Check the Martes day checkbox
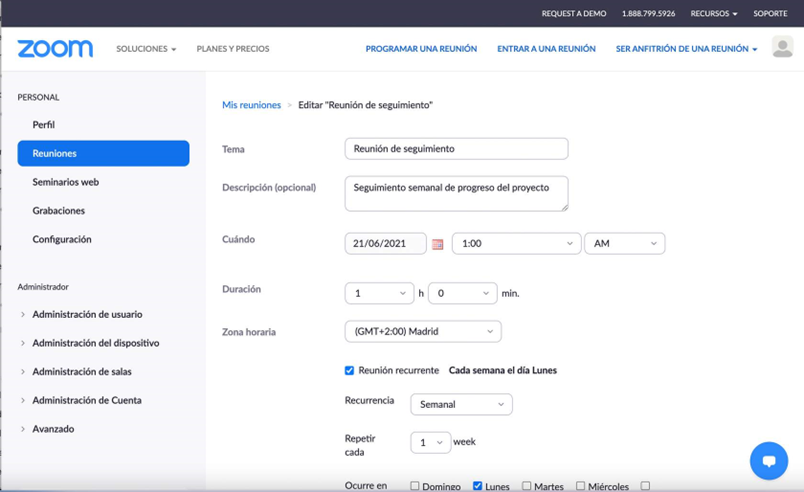 (527, 486)
